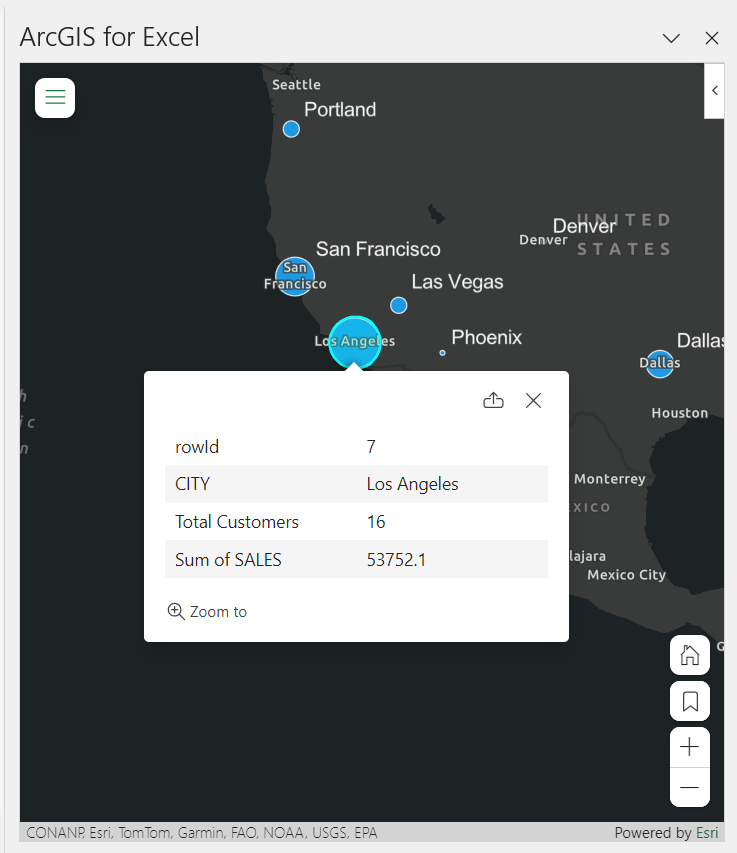Click the Total Customers field label
The image size is (737, 853).
click(x=237, y=522)
